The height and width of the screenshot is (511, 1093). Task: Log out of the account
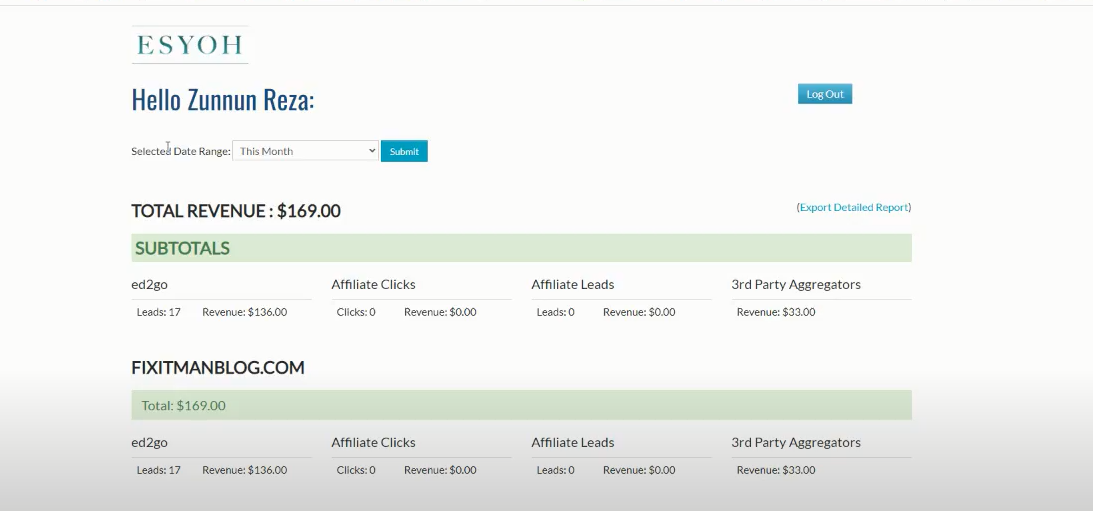tap(825, 94)
